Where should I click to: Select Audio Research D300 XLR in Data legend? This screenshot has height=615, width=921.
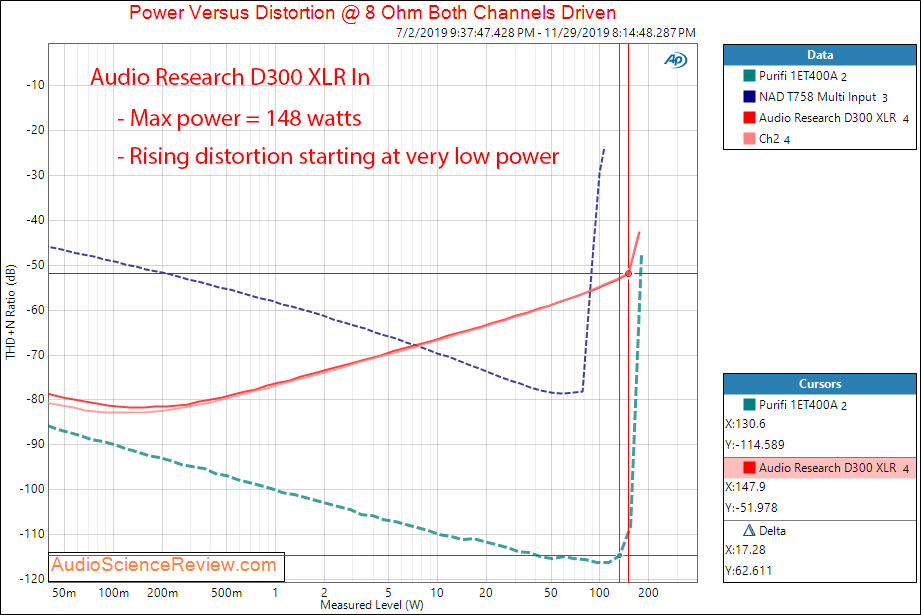pyautogui.click(x=833, y=118)
